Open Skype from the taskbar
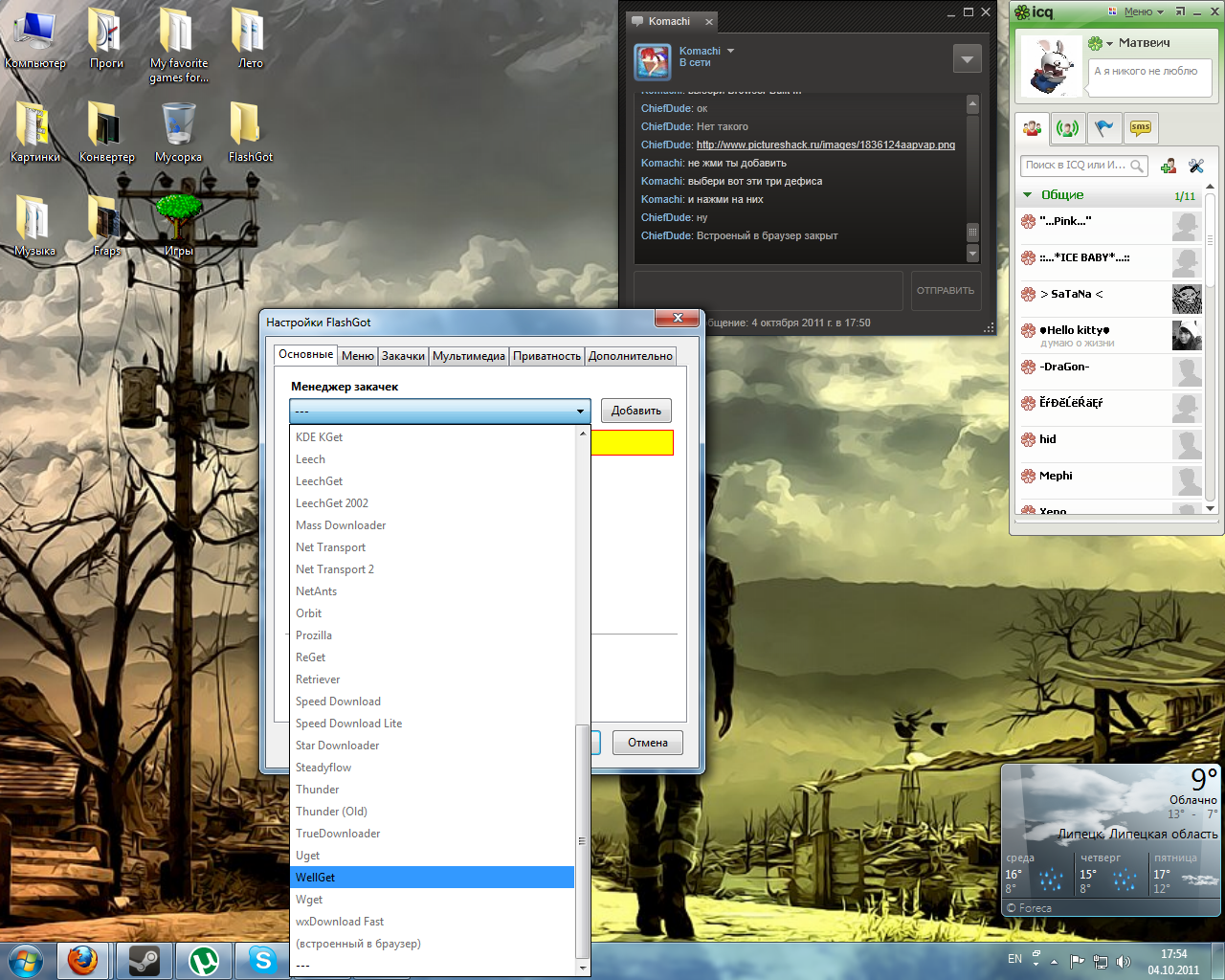1225x980 pixels. click(262, 961)
